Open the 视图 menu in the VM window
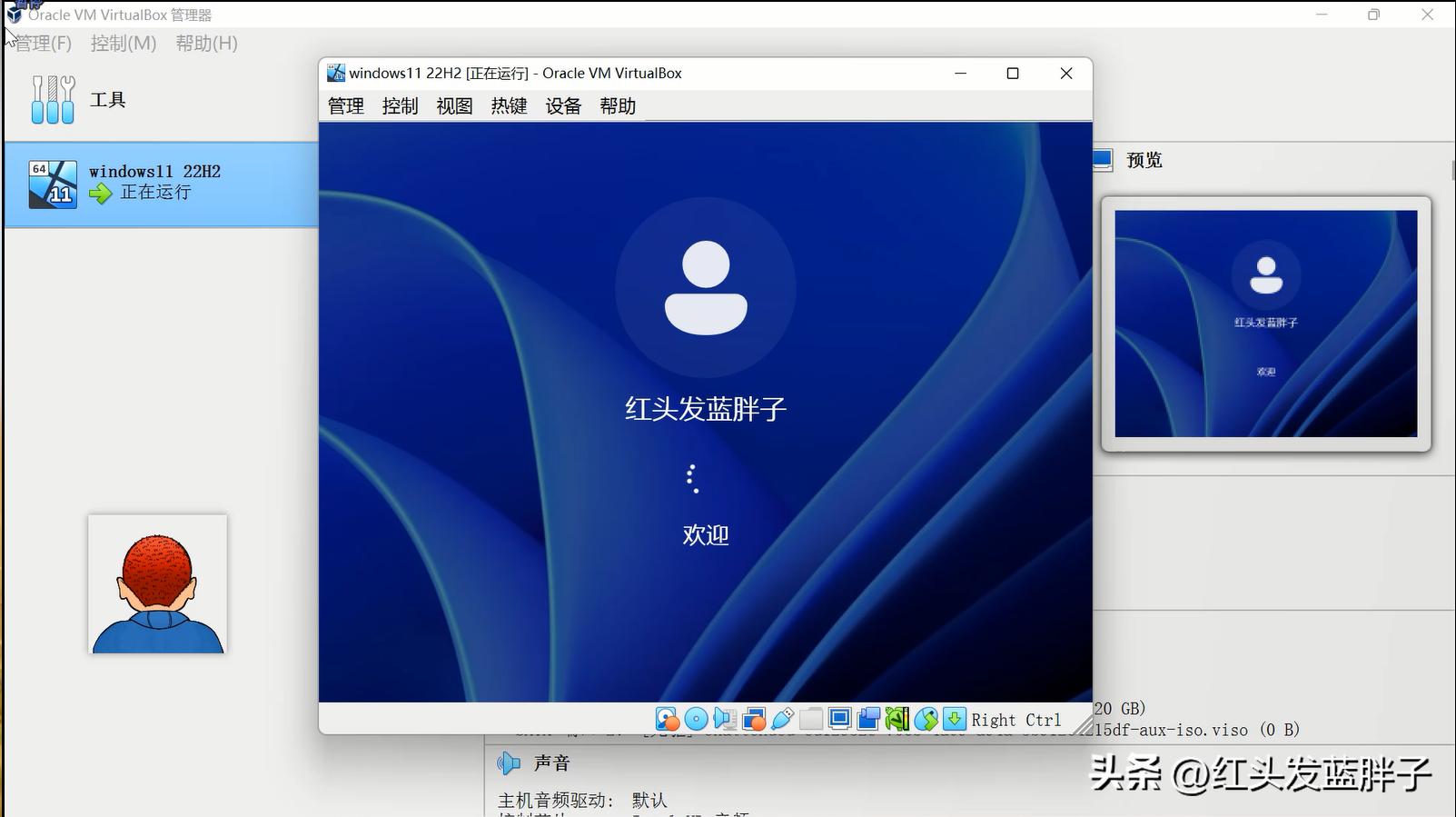This screenshot has width=1456, height=817. click(455, 106)
